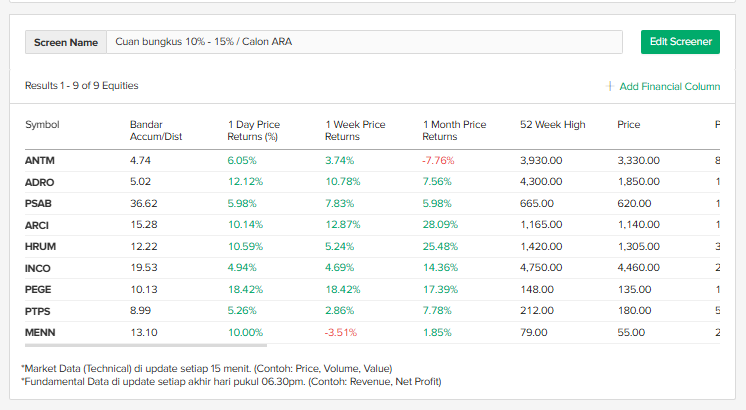746x410 pixels.
Task: Sort by Price column header
Action: (629, 125)
